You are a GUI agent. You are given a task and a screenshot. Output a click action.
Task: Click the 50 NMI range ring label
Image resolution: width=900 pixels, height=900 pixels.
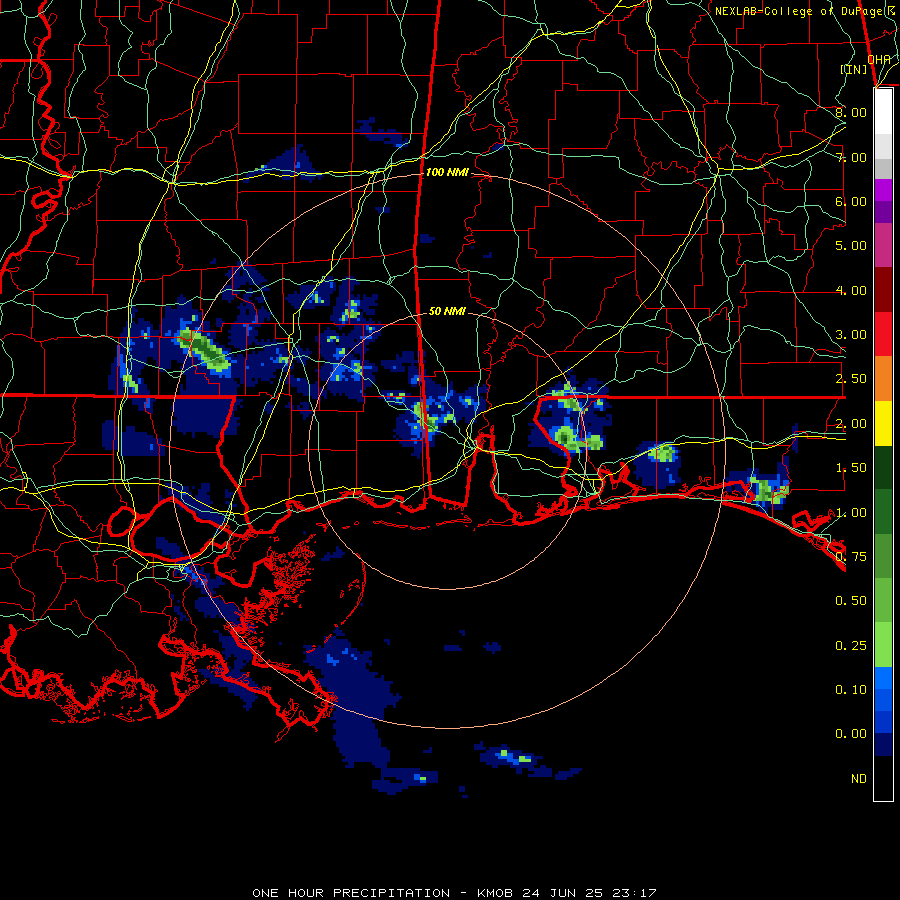click(x=447, y=311)
